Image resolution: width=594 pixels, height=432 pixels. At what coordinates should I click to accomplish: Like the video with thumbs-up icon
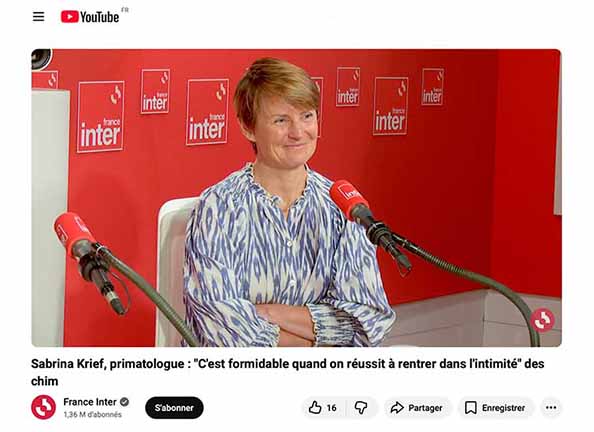pyautogui.click(x=314, y=408)
